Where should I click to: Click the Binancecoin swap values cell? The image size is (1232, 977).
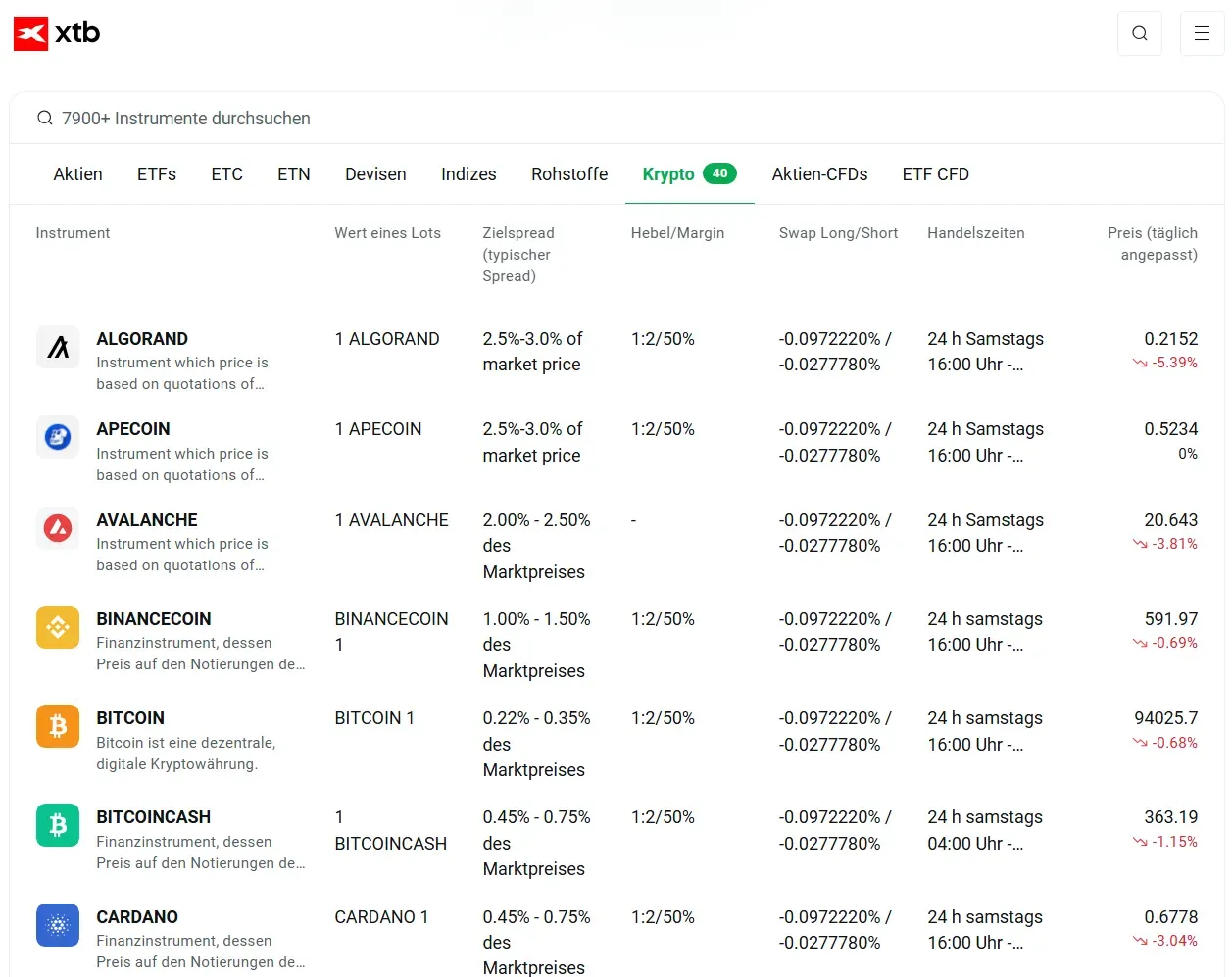[835, 632]
